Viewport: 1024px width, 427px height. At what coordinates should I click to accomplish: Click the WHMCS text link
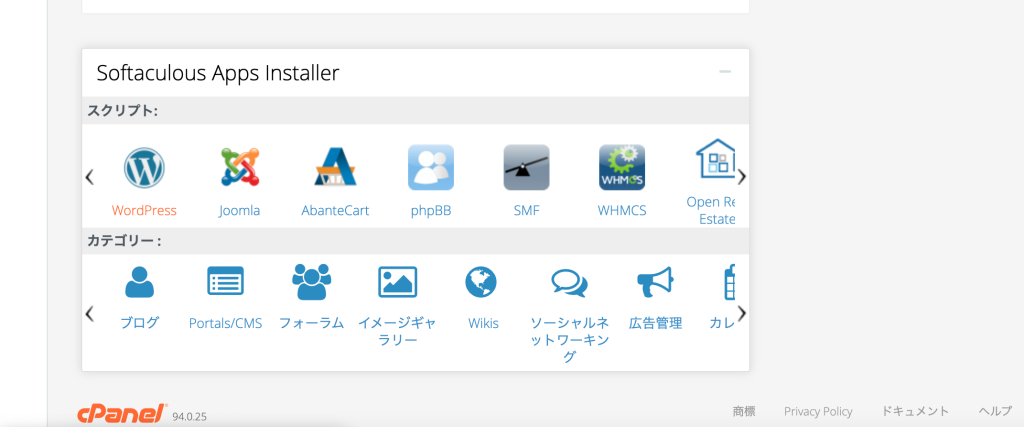click(x=622, y=211)
